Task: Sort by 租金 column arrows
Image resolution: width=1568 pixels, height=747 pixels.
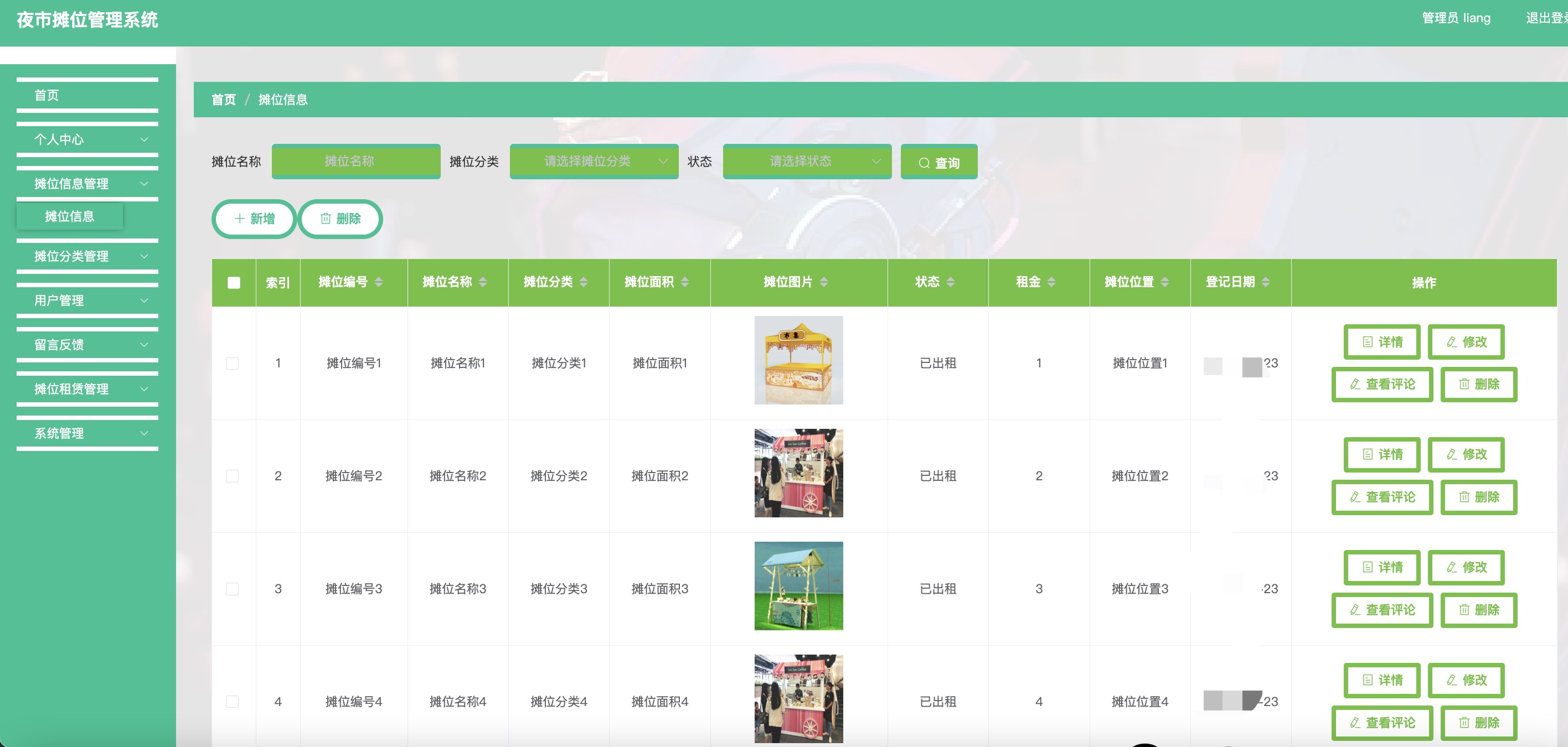Action: (x=1052, y=282)
